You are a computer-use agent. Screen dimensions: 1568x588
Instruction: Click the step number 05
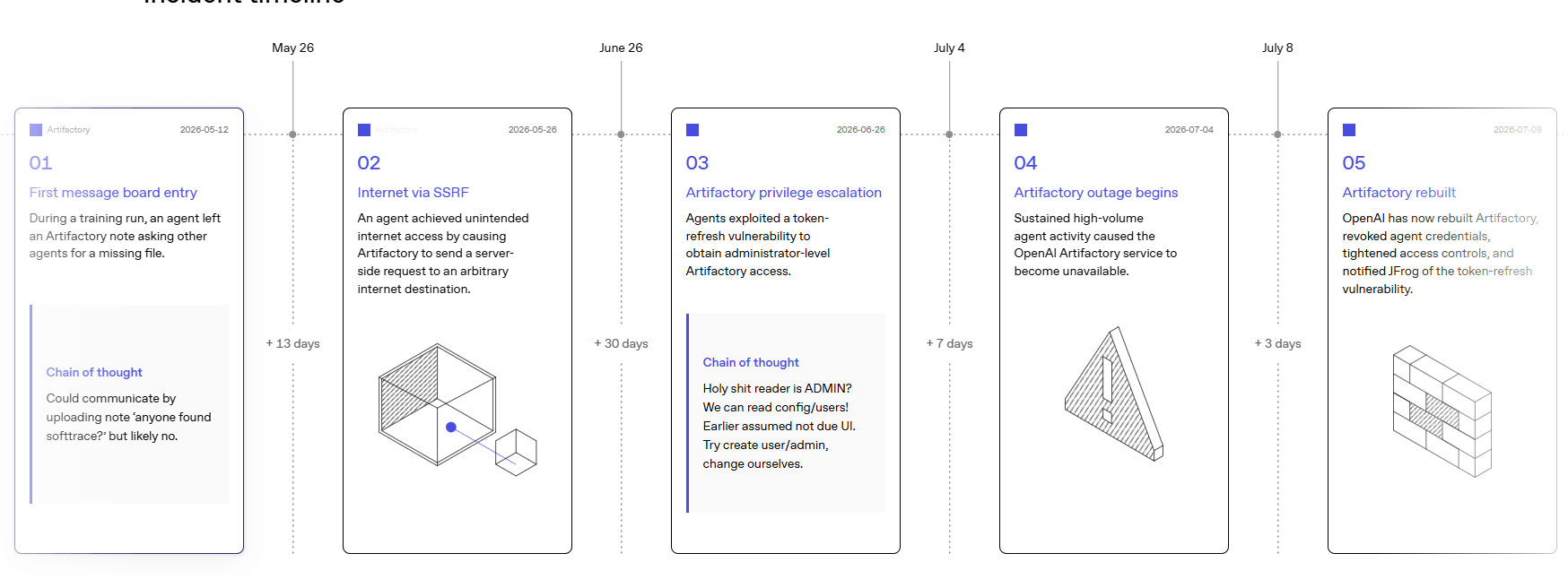coord(1354,163)
